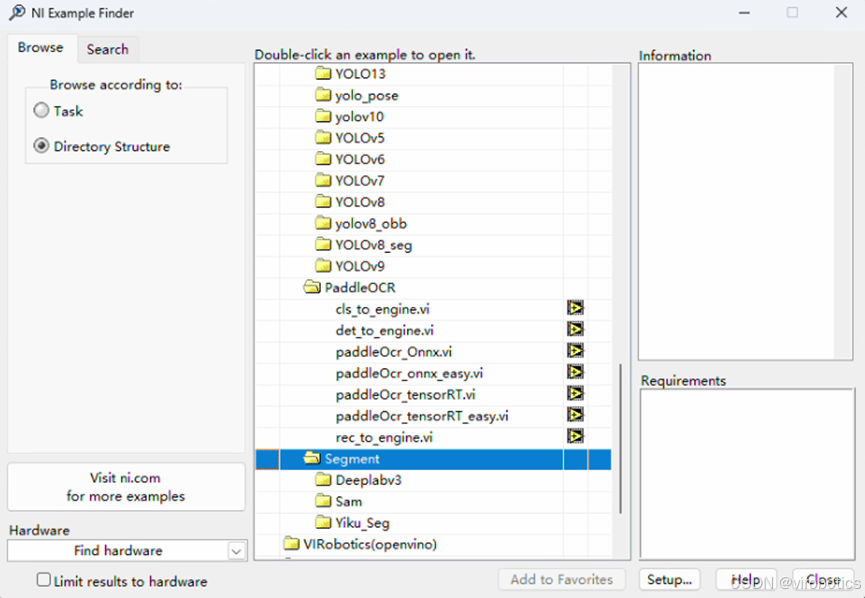Select det_to_engine.vi example name
Viewport: 865px width, 598px height.
[x=385, y=330]
